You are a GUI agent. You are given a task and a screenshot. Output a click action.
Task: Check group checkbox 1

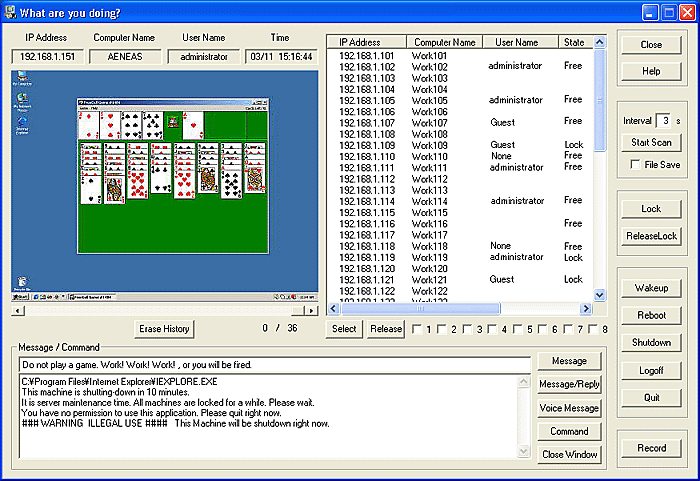[417, 329]
